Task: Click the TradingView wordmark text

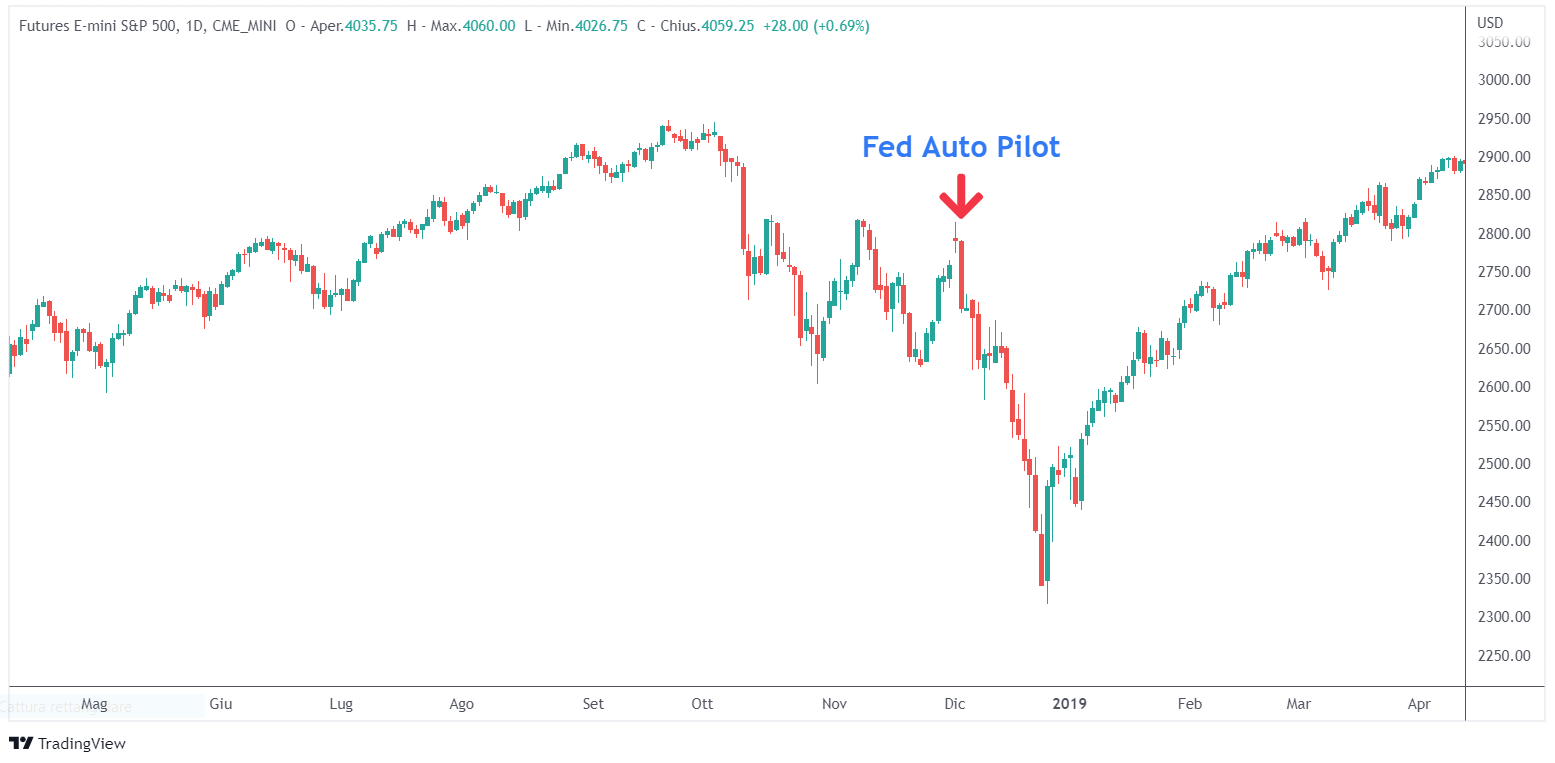Action: click(82, 744)
